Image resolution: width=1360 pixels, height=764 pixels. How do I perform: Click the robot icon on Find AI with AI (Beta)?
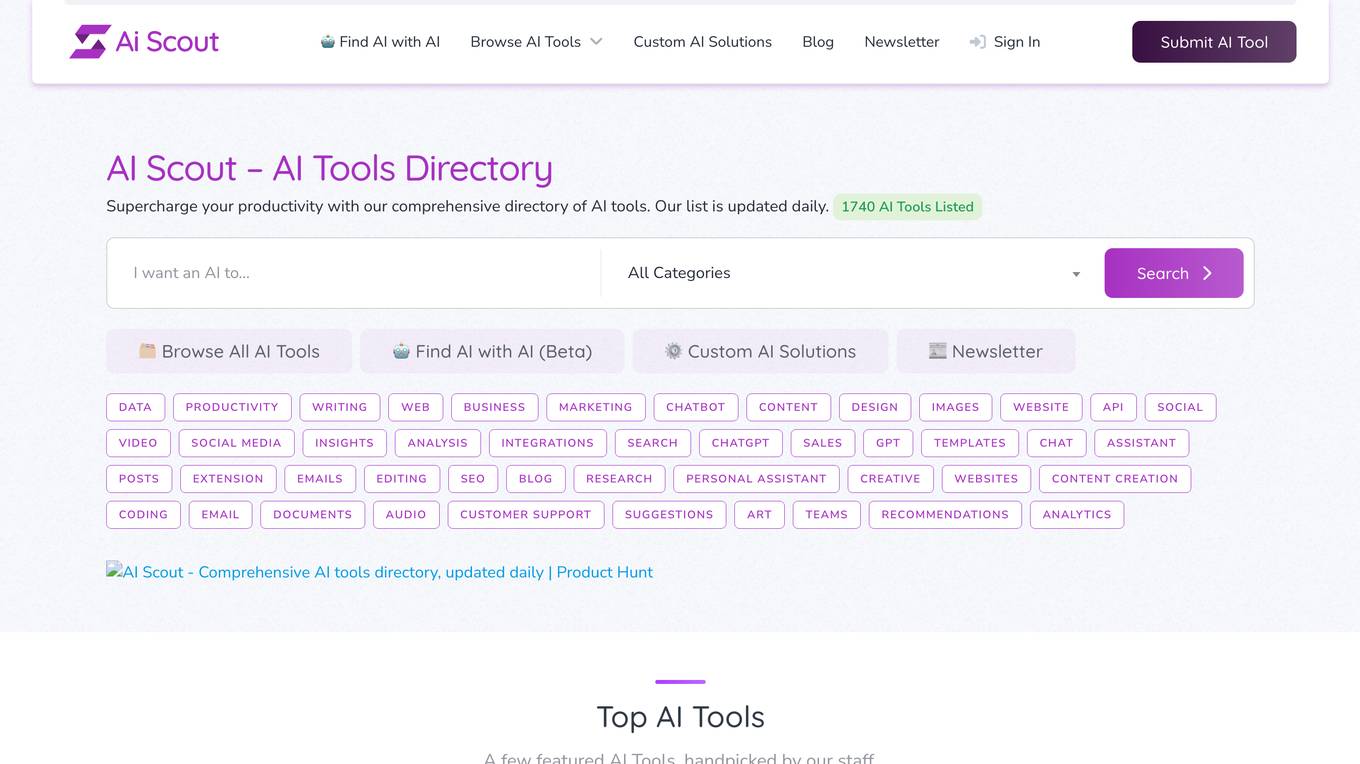pos(401,351)
